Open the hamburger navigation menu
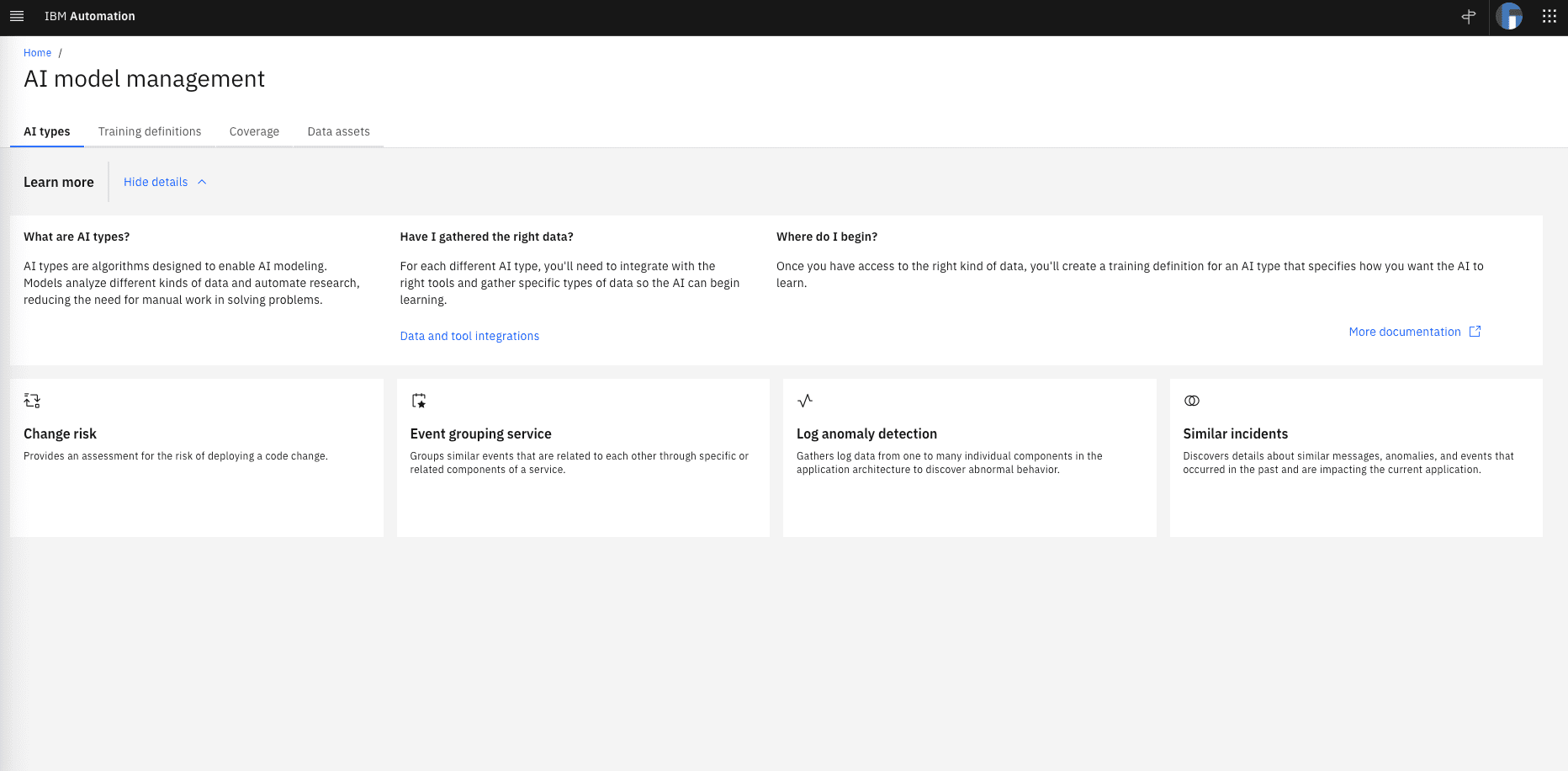The width and height of the screenshot is (1568, 771). pyautogui.click(x=17, y=17)
